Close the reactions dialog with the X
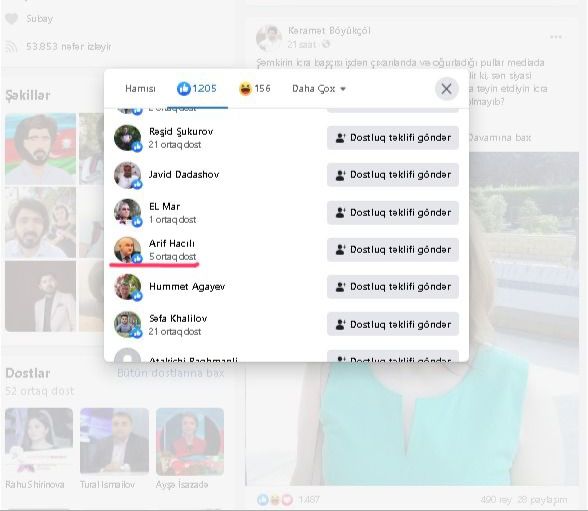Screen dimensions: 588x511 tap(446, 89)
